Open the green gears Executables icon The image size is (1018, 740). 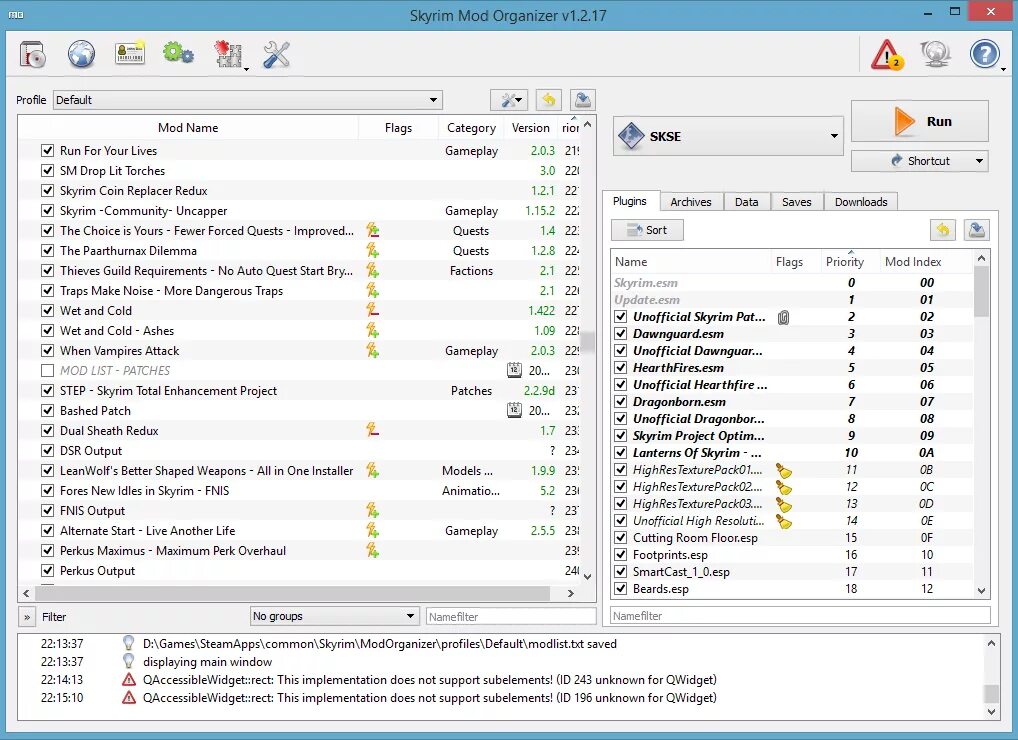click(178, 54)
